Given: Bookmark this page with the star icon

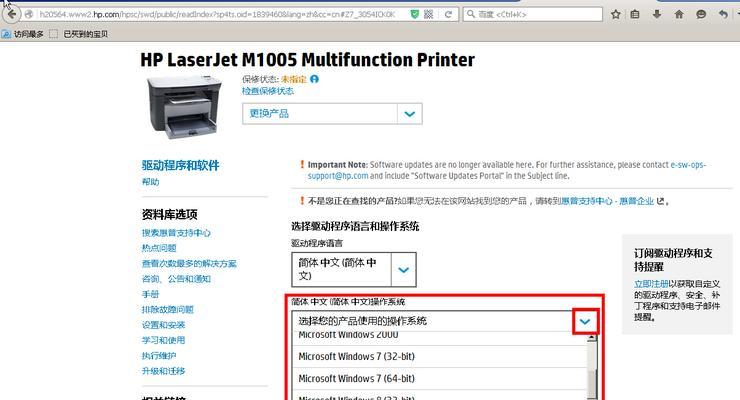Looking at the screenshot, I should click(615, 14).
